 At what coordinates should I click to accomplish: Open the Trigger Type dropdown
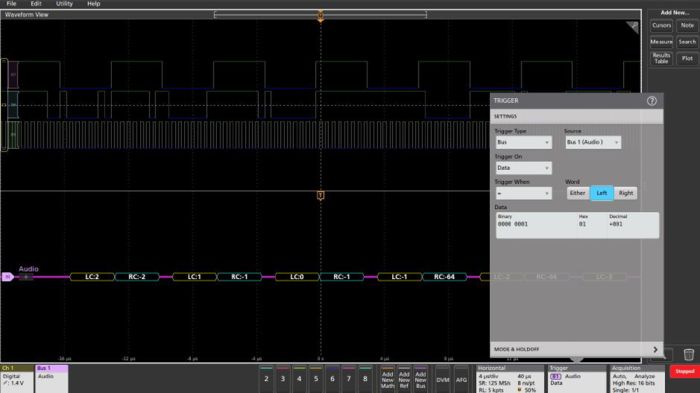[x=523, y=142]
